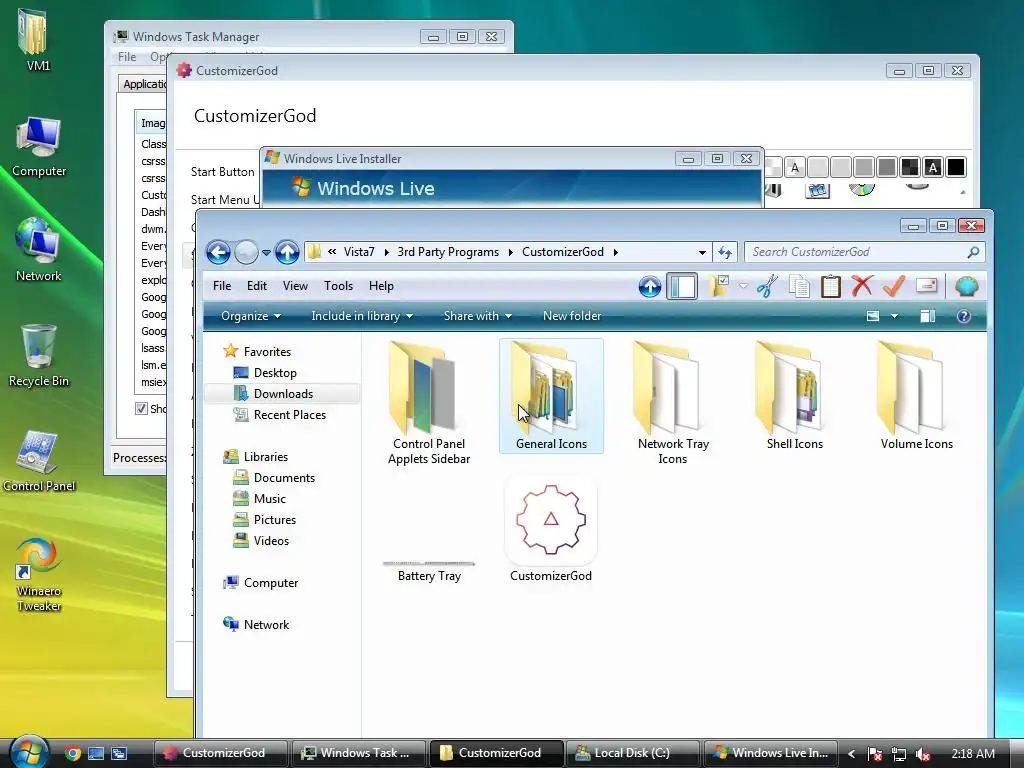Open the address bar history dropdown
This screenshot has height=768, width=1024.
pos(702,252)
